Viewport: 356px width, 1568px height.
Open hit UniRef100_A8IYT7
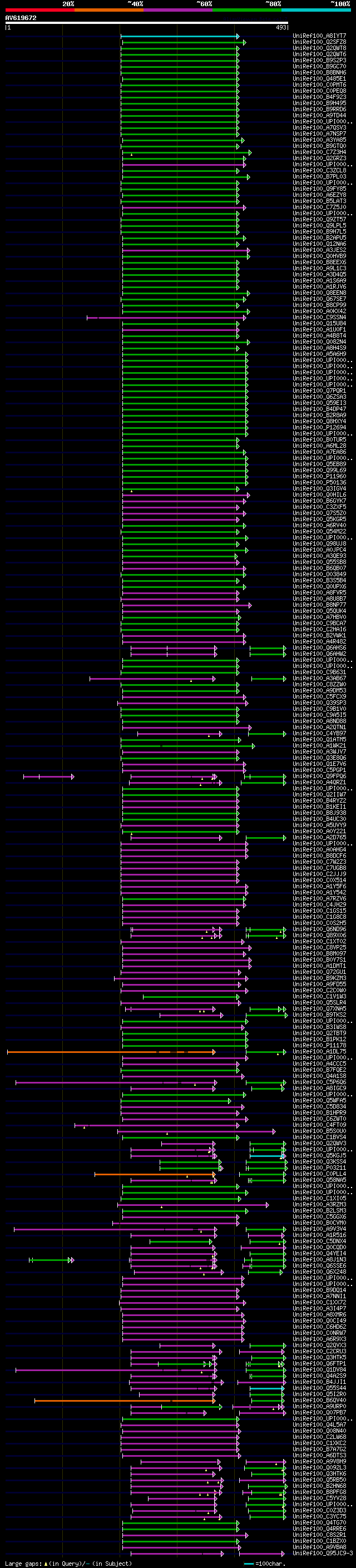(x=319, y=36)
